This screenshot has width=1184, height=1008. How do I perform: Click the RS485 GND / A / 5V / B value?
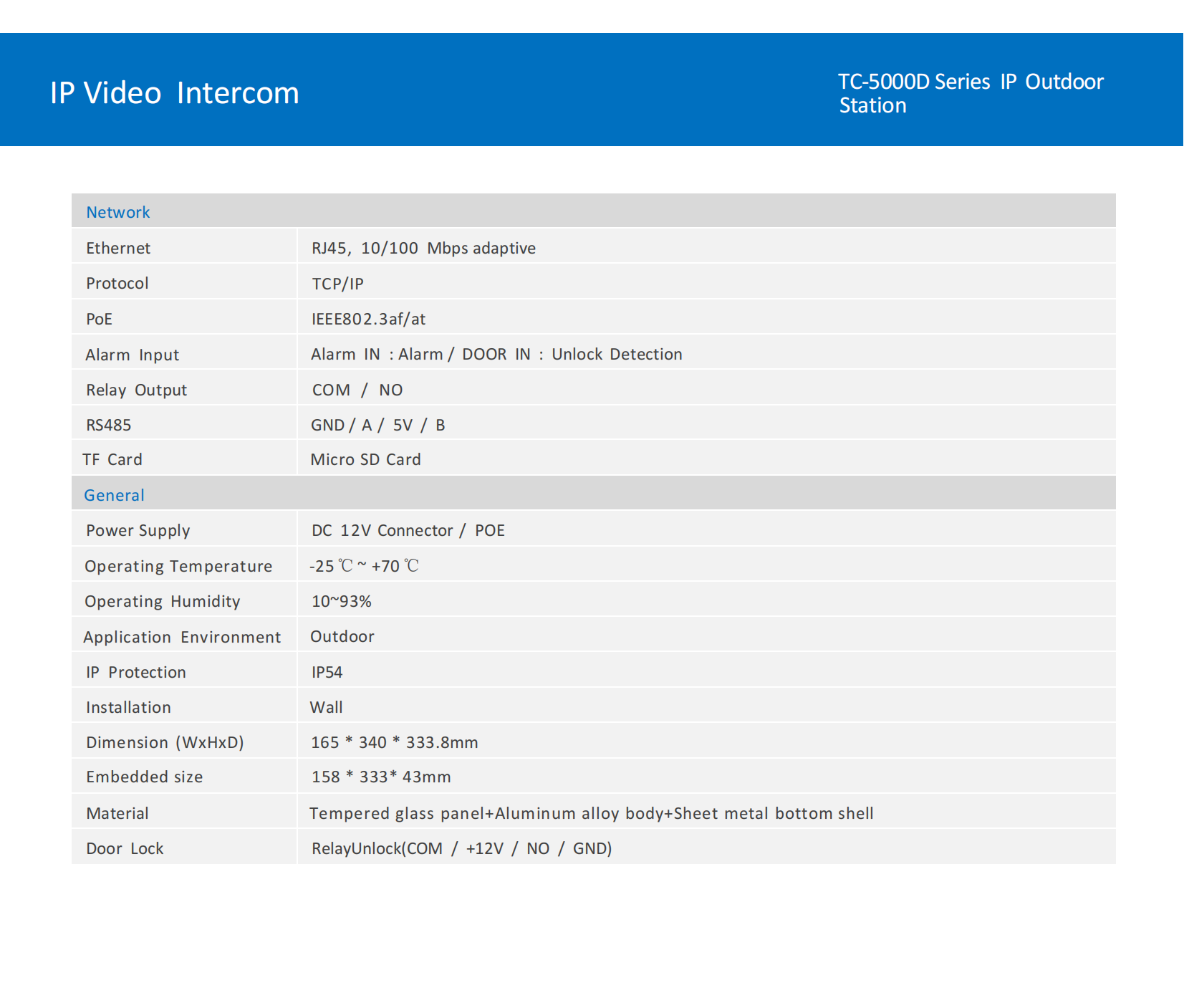click(x=378, y=425)
